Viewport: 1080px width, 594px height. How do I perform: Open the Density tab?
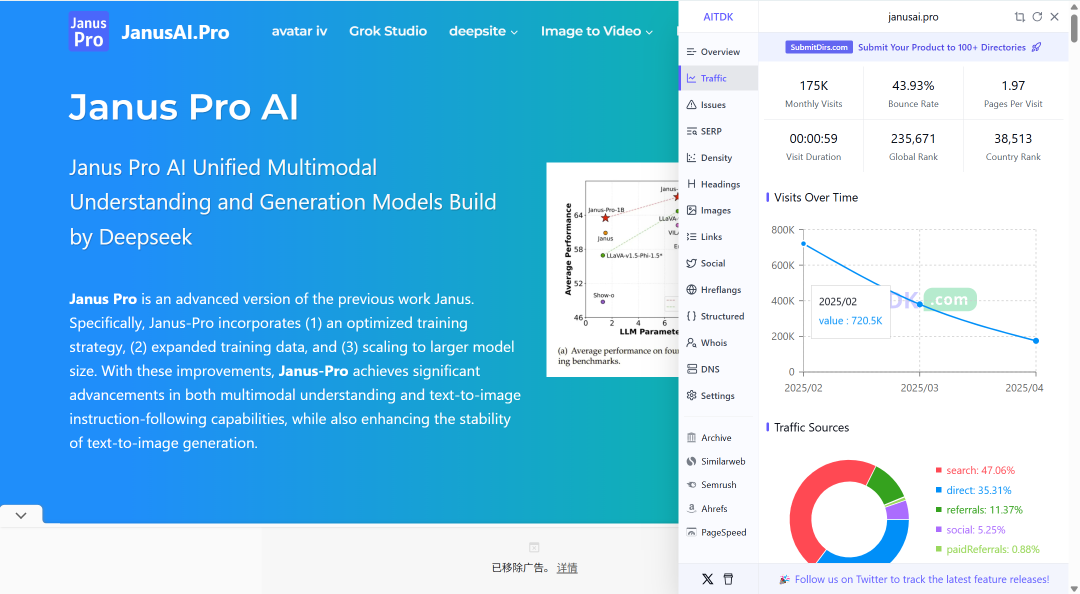[718, 158]
